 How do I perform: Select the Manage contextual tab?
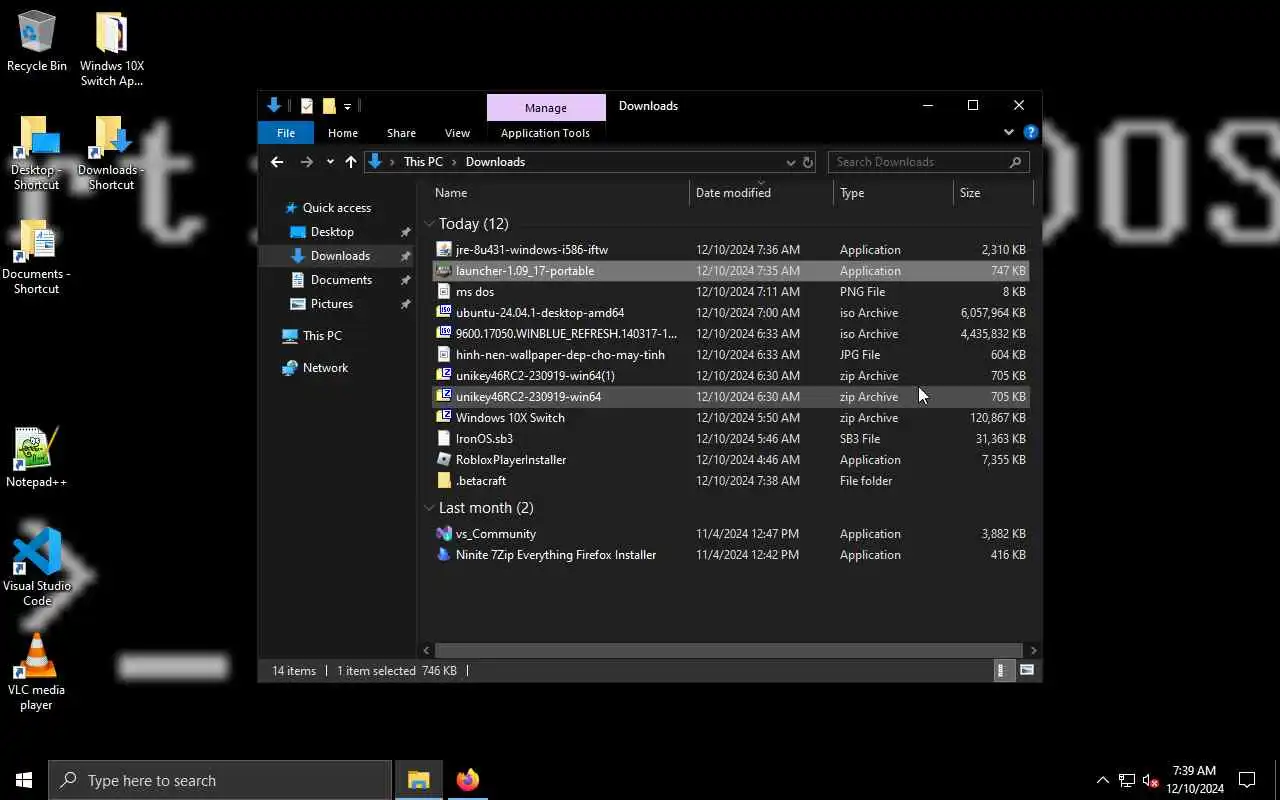pos(546,107)
